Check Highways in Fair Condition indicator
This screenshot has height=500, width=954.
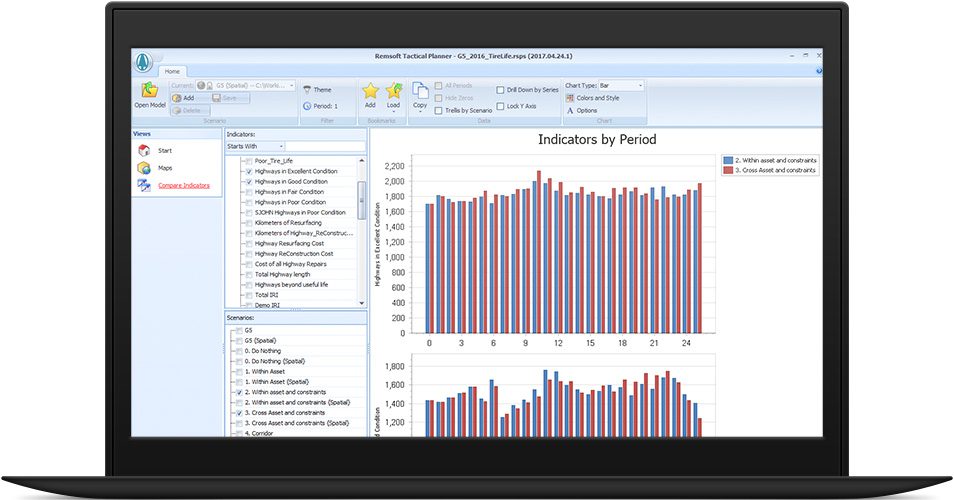[x=249, y=192]
